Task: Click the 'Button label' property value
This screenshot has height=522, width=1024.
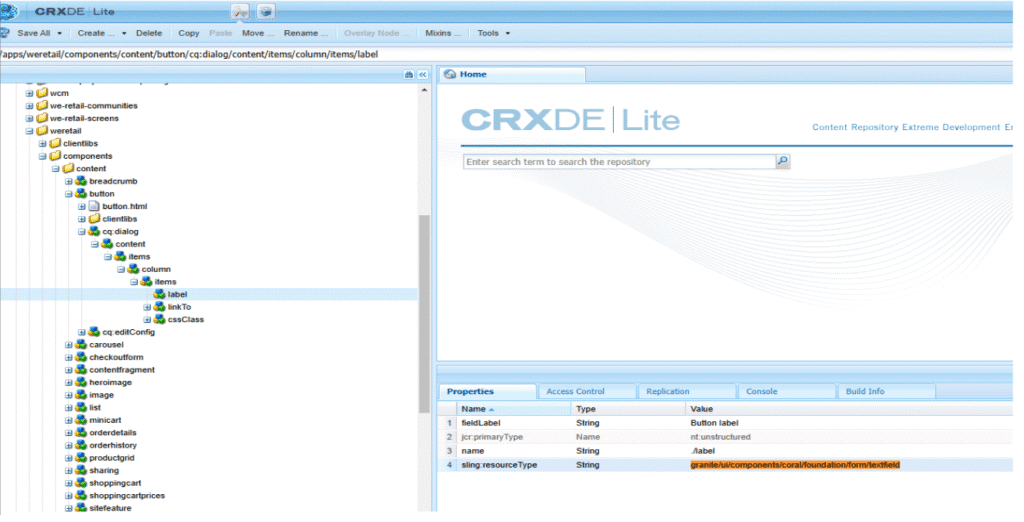Action: coord(714,423)
